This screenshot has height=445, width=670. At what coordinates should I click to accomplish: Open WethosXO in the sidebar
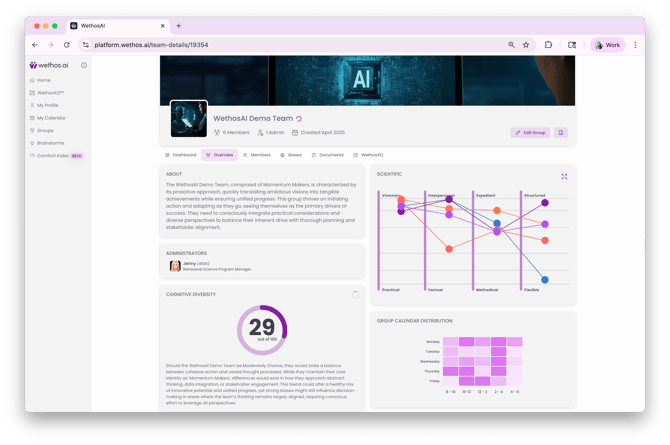(50, 93)
